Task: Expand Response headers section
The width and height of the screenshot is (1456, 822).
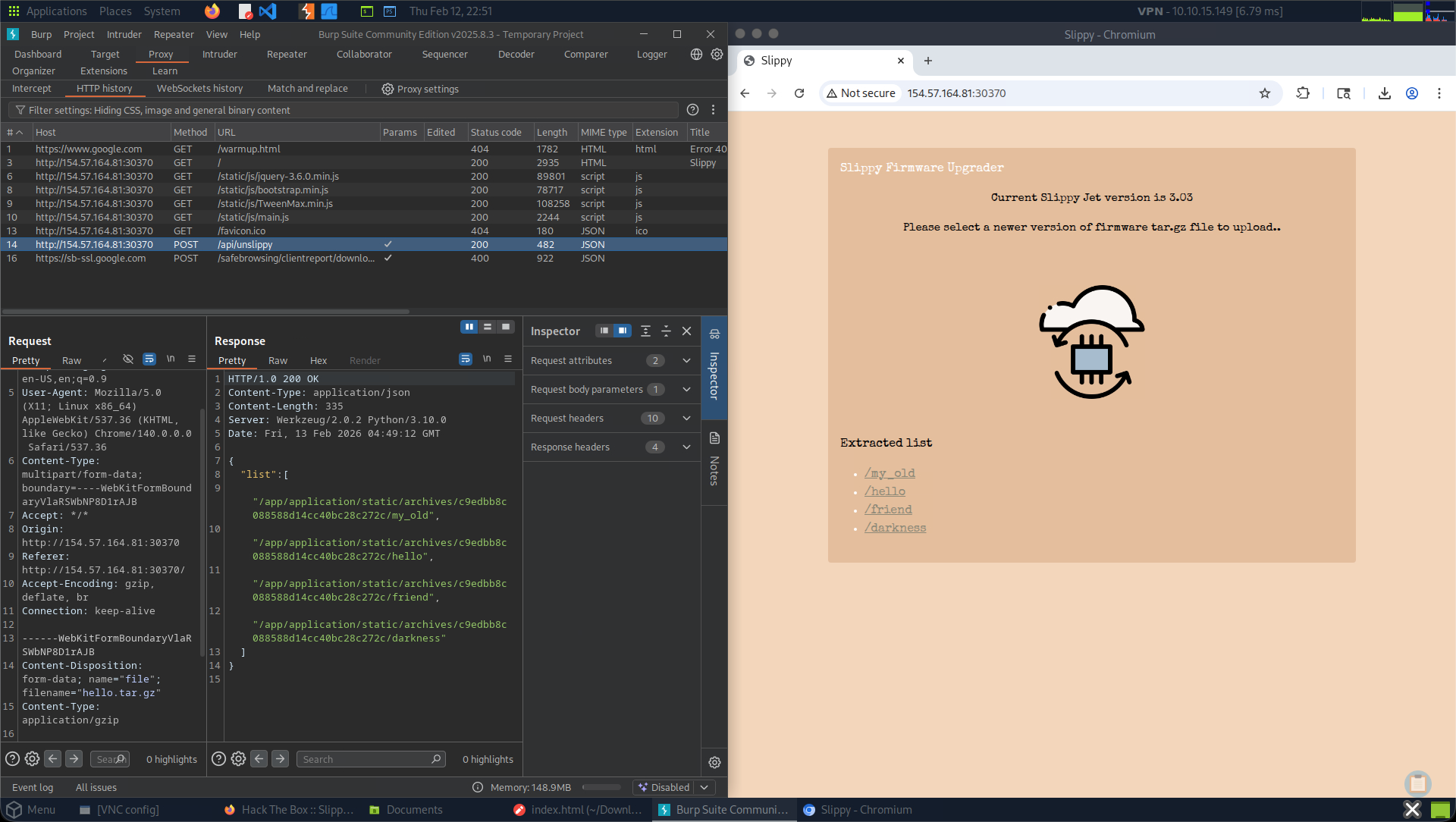Action: (686, 447)
